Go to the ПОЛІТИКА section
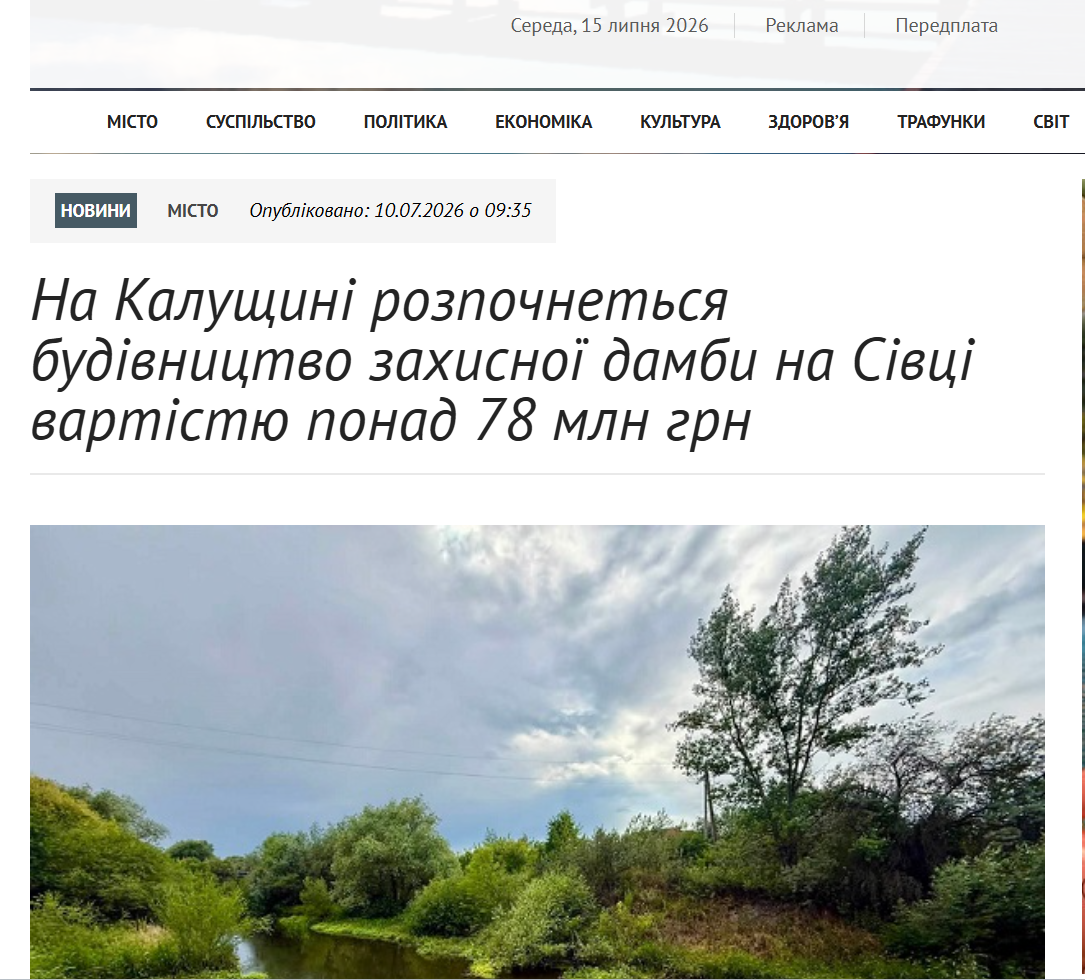The image size is (1085, 980). [x=405, y=122]
